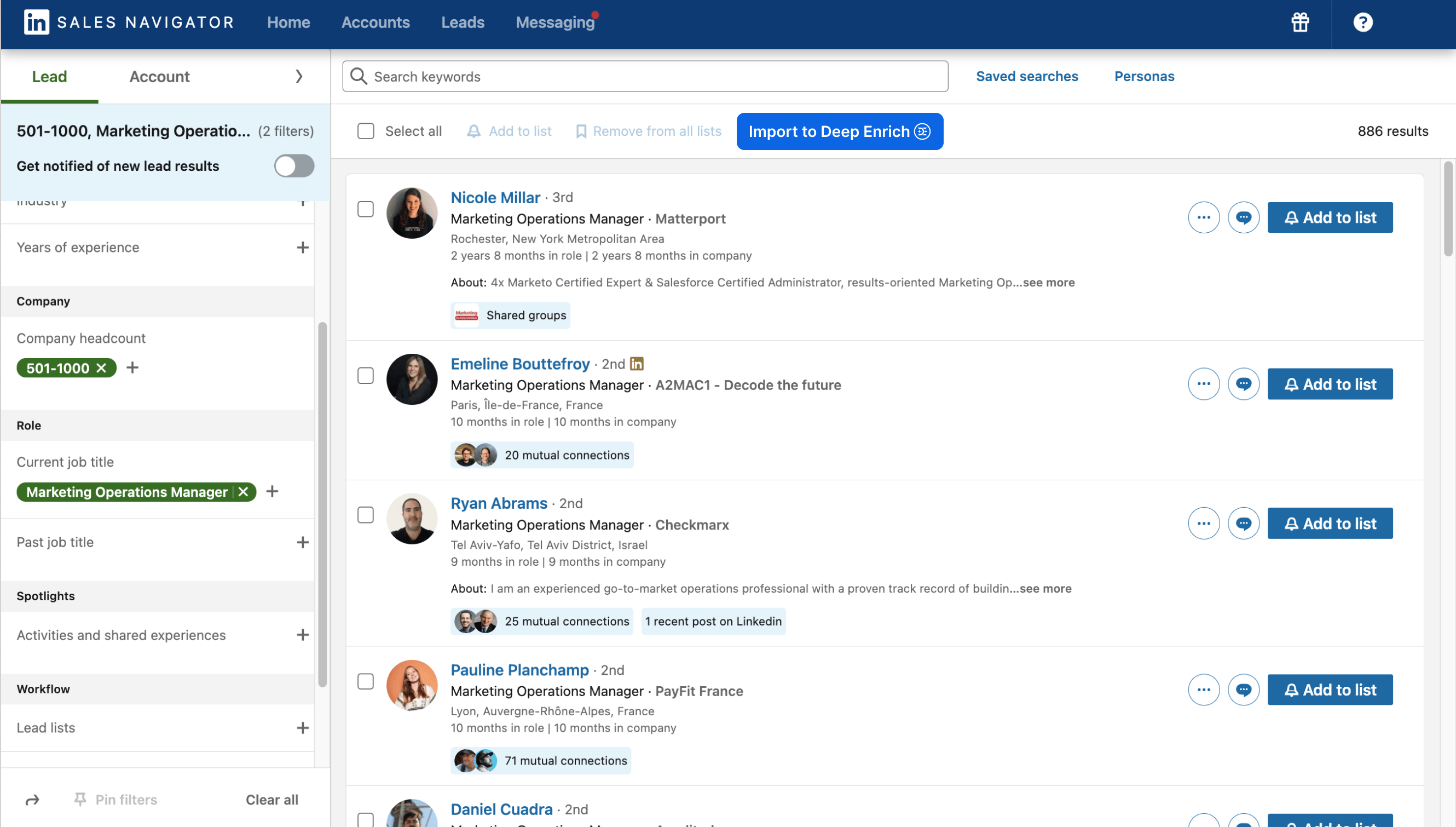Expand Past job title filter
Screen dimensions: 1456x827
click(x=303, y=542)
